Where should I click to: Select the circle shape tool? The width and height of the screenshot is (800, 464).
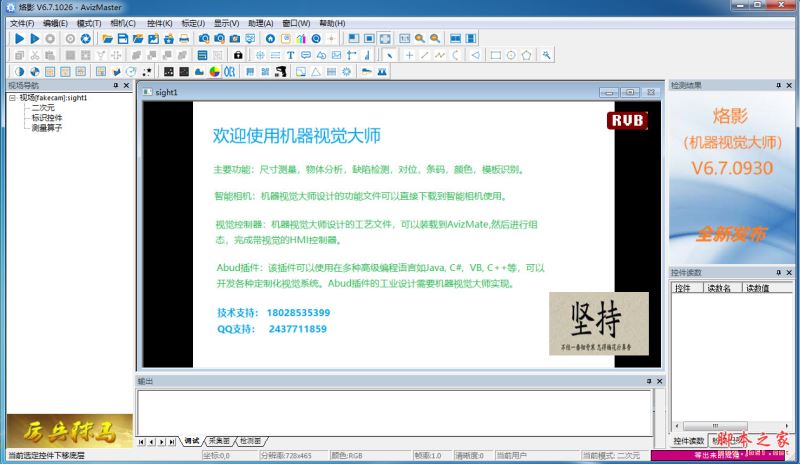(x=511, y=55)
